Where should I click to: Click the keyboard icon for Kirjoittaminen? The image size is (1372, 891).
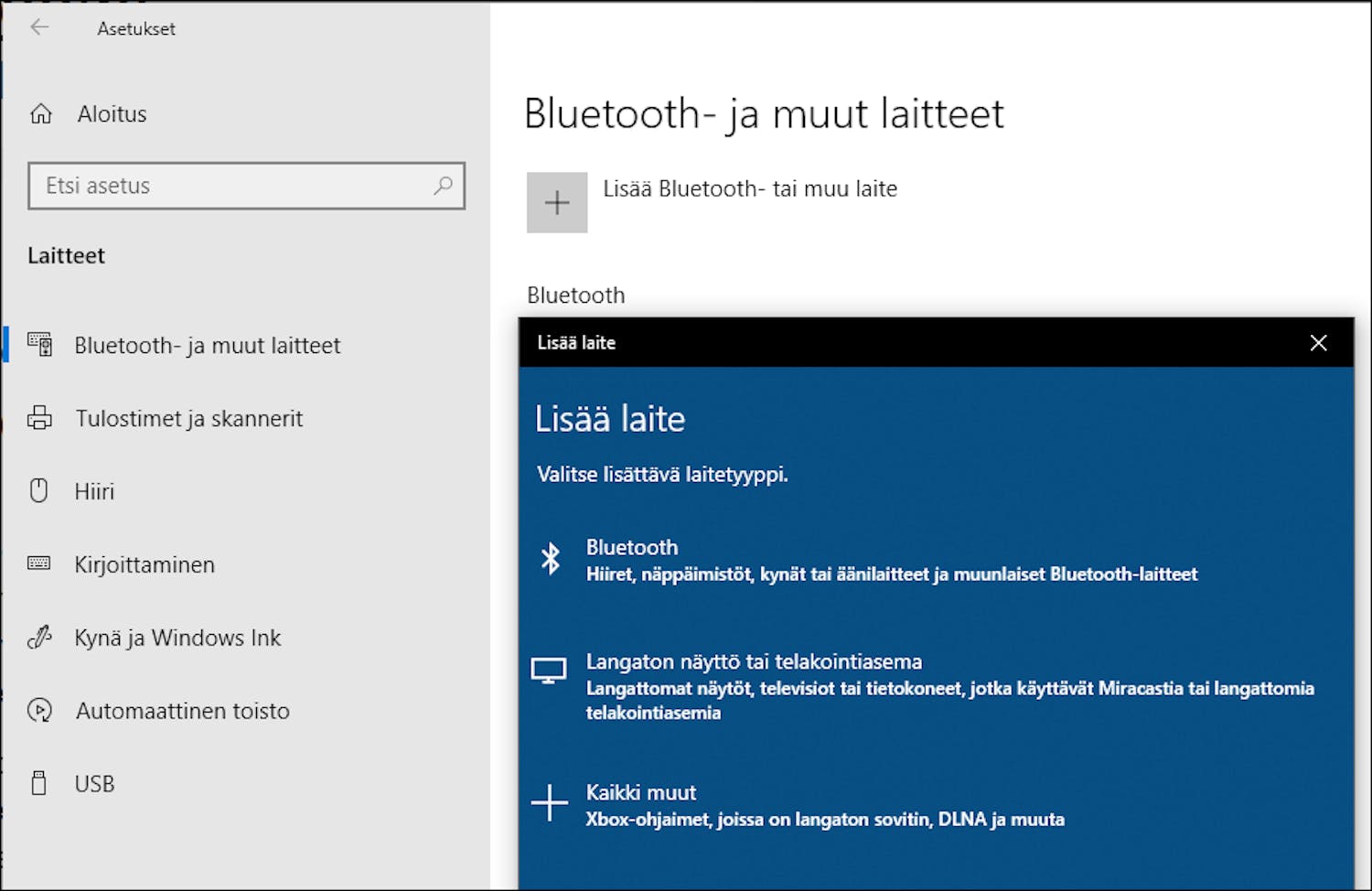click(x=40, y=564)
